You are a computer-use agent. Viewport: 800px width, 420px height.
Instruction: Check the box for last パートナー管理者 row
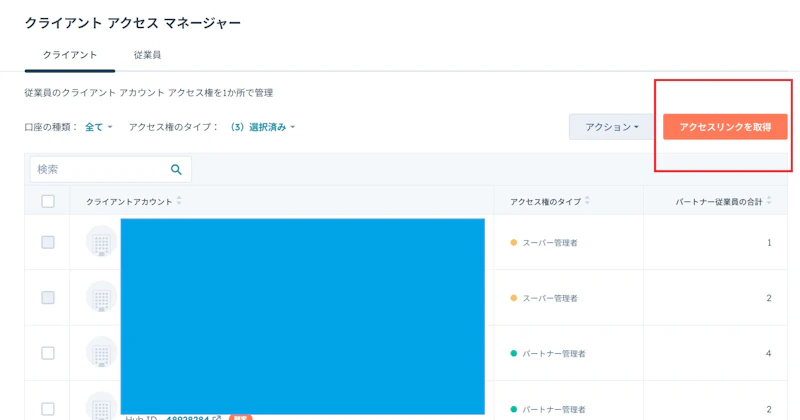point(48,409)
